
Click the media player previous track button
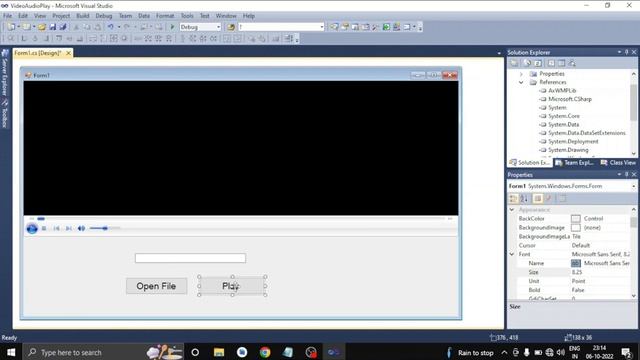click(x=56, y=228)
